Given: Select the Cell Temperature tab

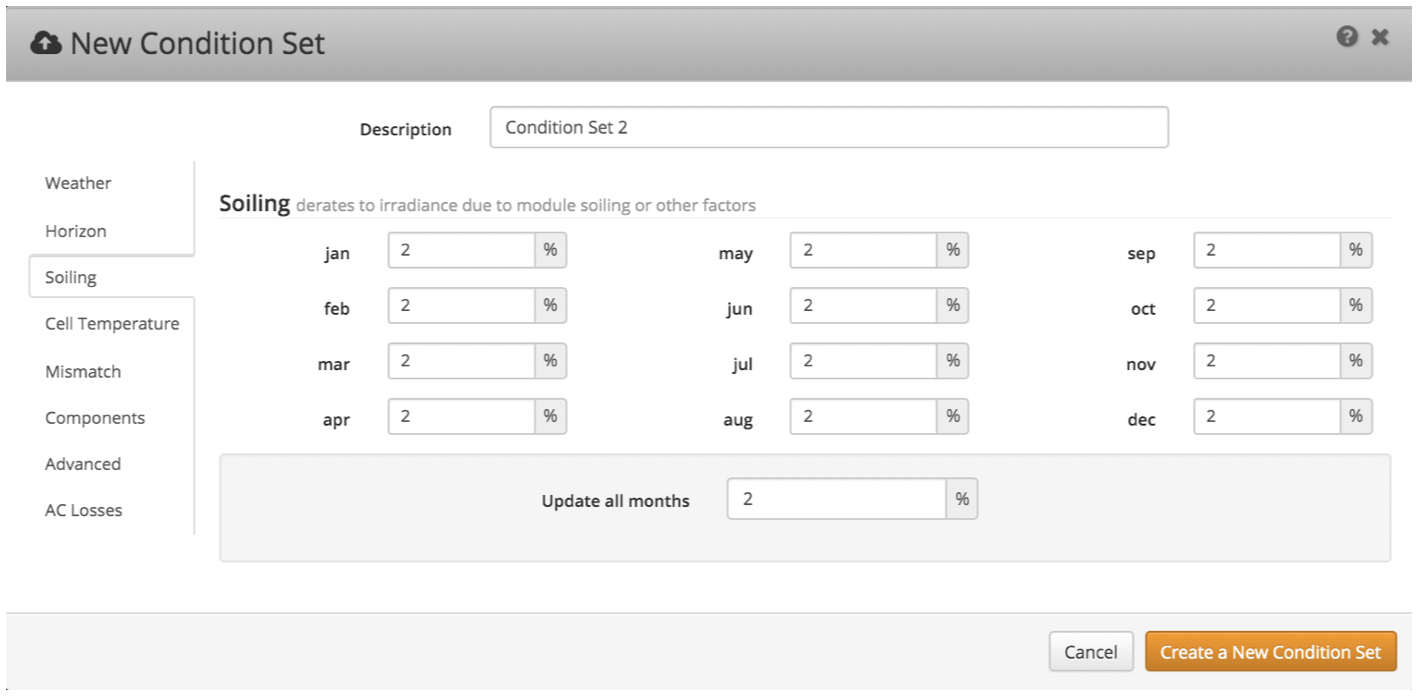Looking at the screenshot, I should pos(112,324).
